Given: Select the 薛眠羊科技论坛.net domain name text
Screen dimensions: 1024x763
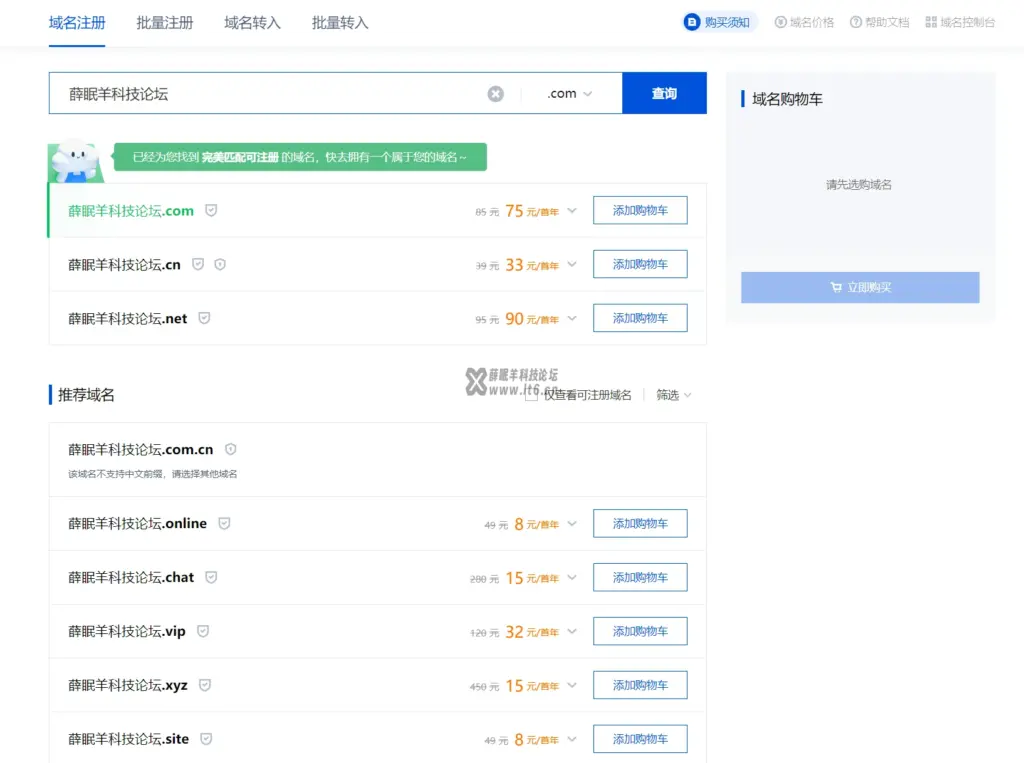Looking at the screenshot, I should click(127, 319).
